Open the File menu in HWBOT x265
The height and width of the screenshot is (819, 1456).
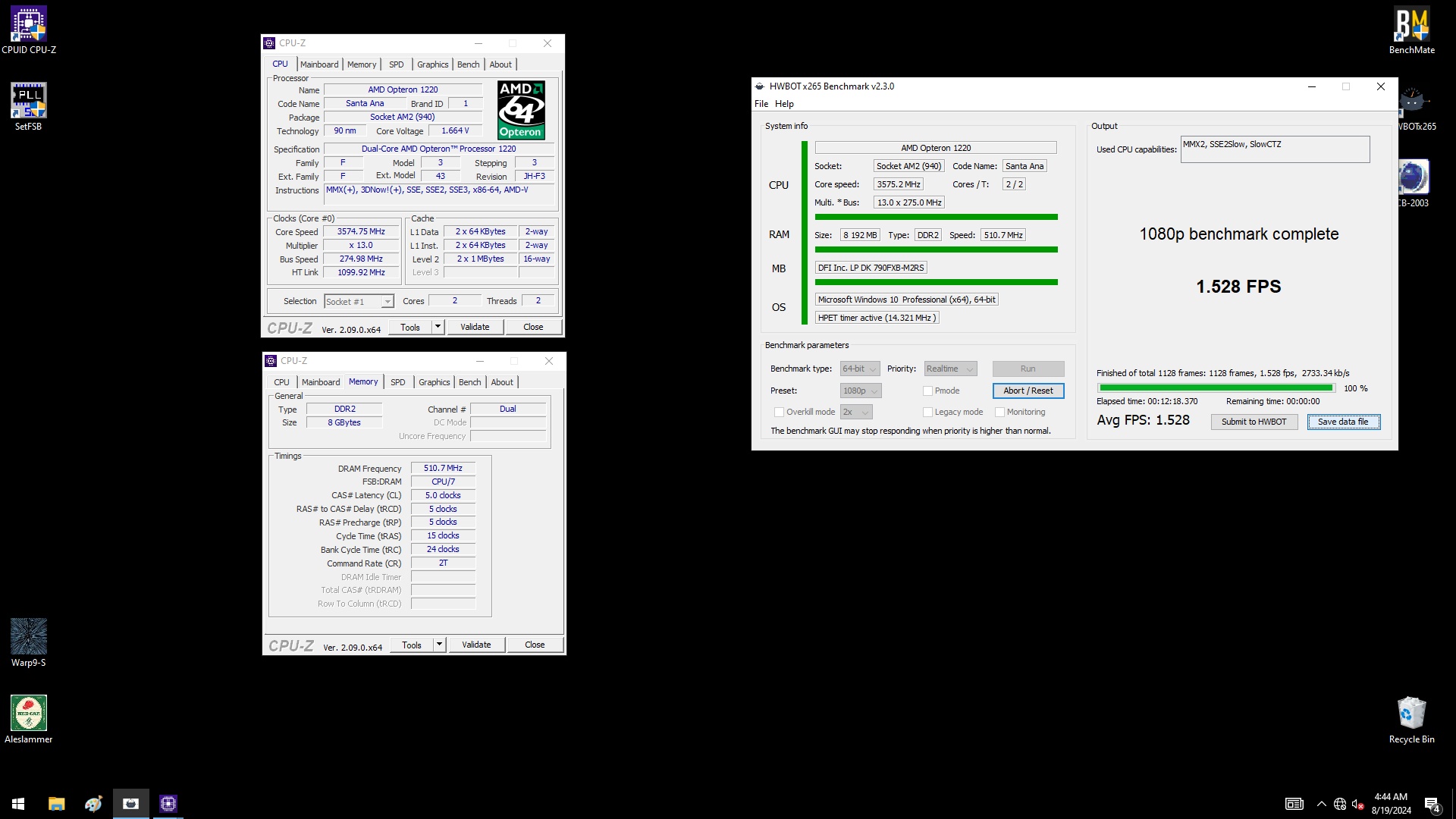click(761, 104)
